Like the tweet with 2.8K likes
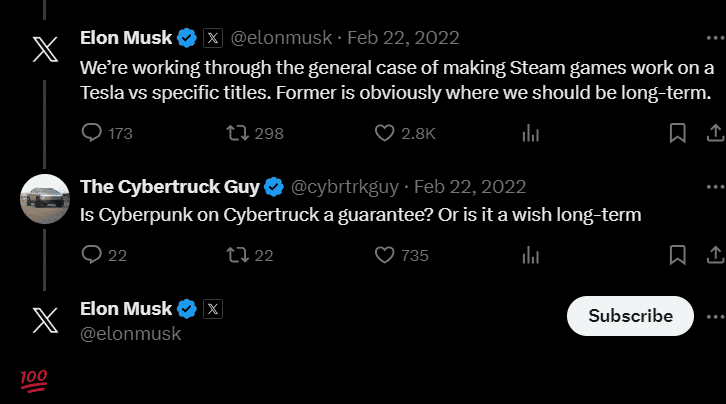The height and width of the screenshot is (404, 726). tap(384, 133)
